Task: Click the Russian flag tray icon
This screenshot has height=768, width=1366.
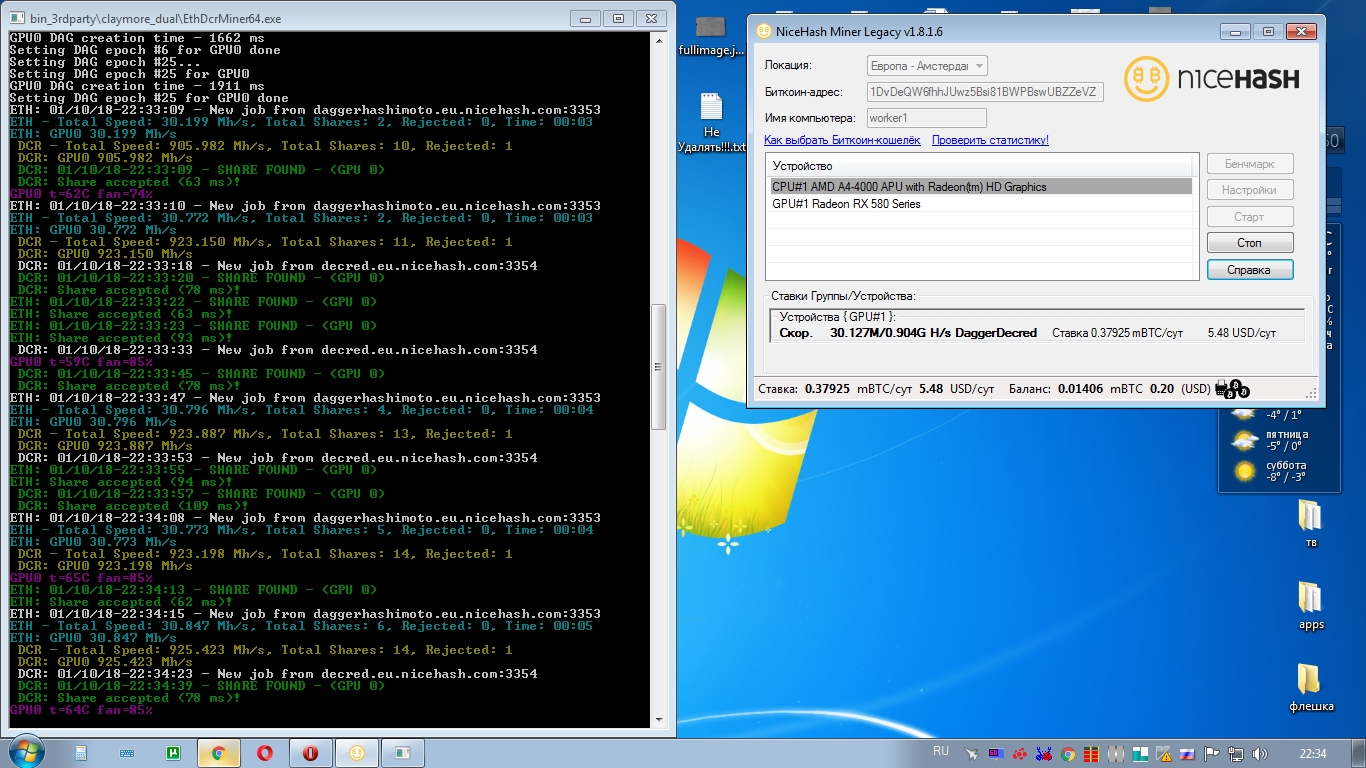Action: pyautogui.click(x=1187, y=754)
